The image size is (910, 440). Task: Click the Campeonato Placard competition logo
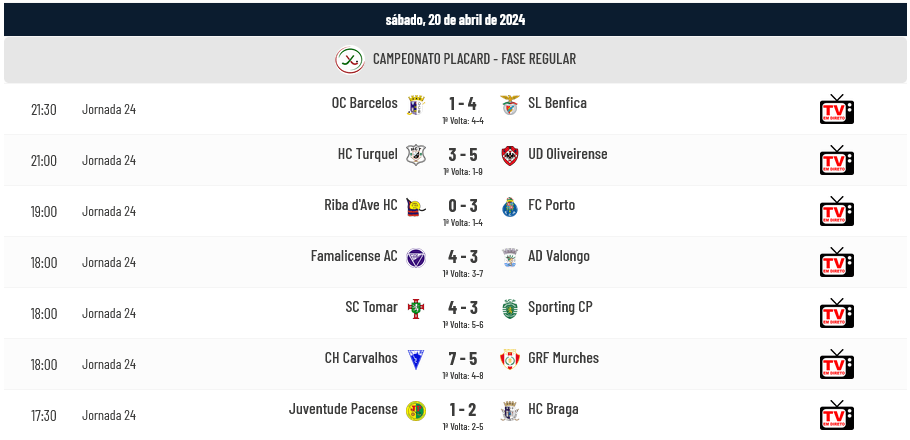pos(350,59)
